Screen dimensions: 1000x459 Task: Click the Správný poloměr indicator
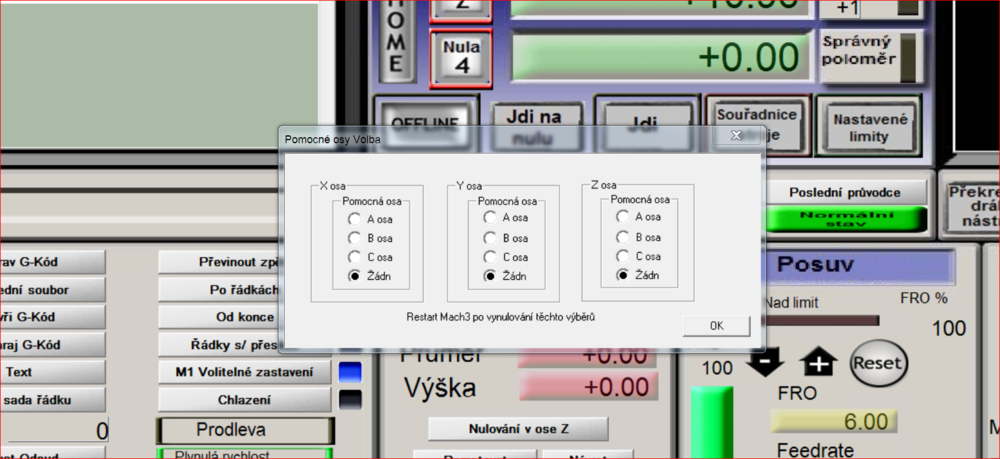click(908, 52)
